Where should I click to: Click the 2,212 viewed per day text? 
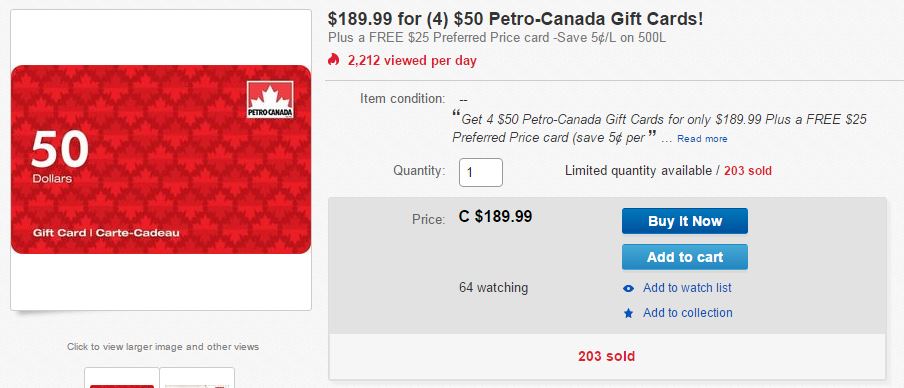point(412,61)
